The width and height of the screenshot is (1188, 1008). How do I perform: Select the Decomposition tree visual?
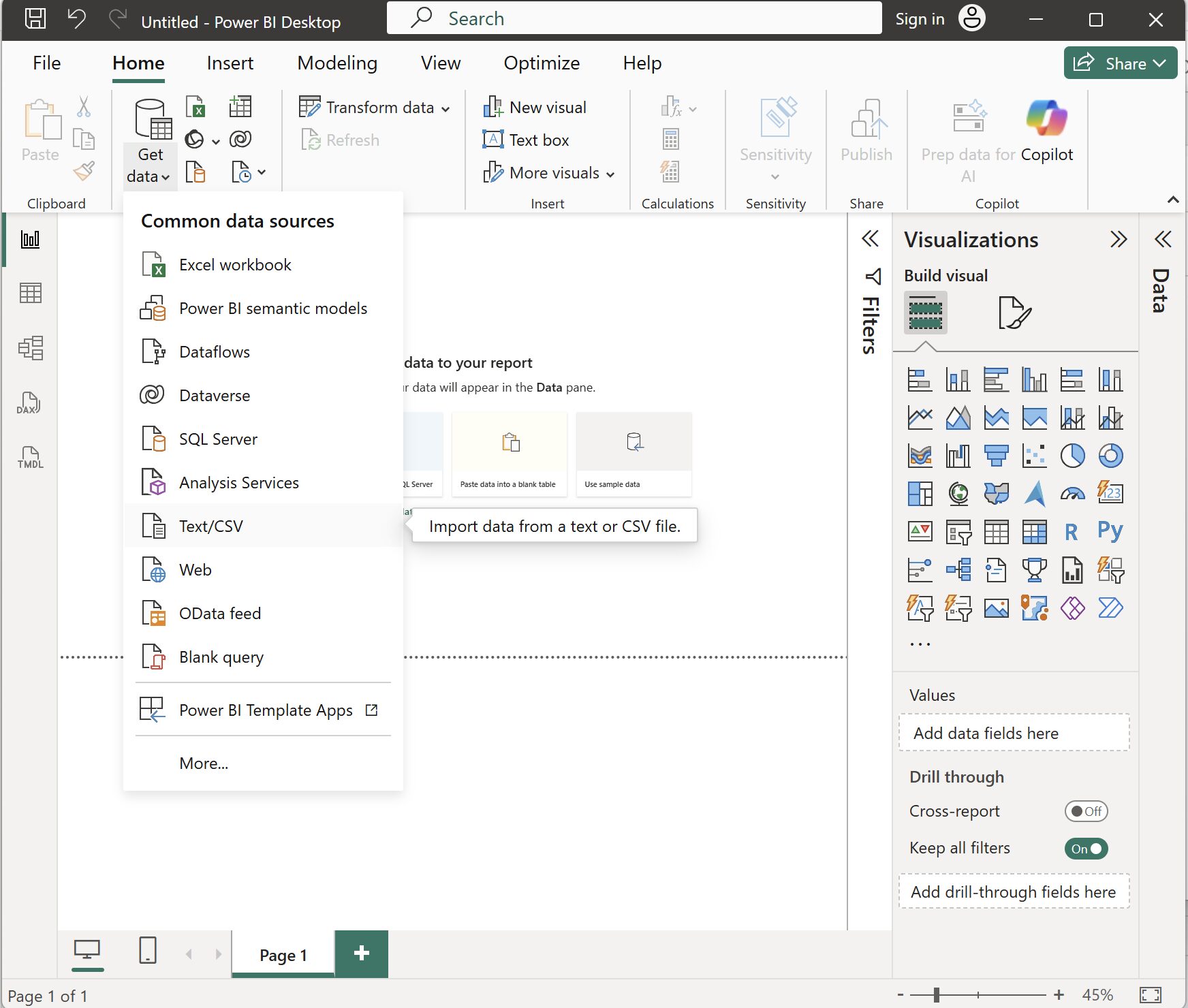pos(958,570)
